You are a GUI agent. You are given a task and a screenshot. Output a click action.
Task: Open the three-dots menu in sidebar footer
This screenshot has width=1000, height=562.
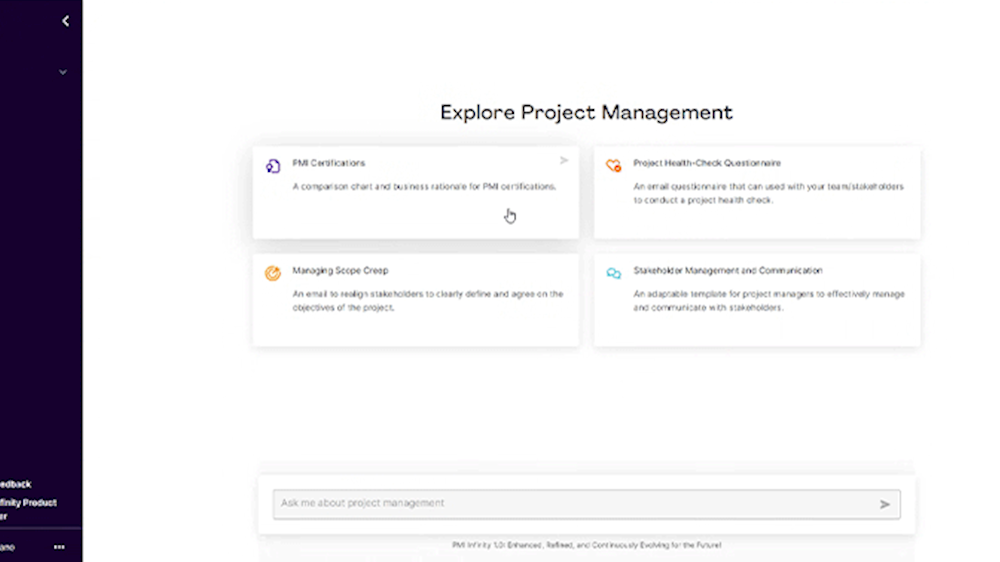tap(59, 547)
